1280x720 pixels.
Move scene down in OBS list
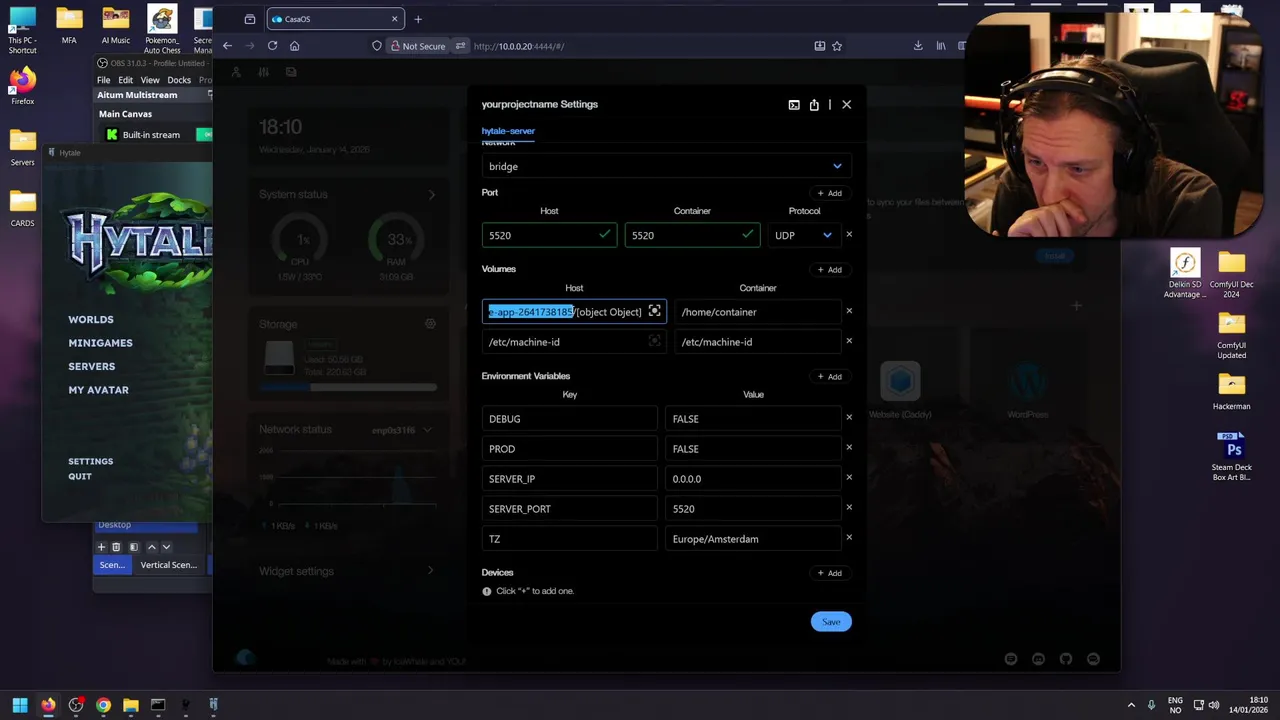click(166, 547)
